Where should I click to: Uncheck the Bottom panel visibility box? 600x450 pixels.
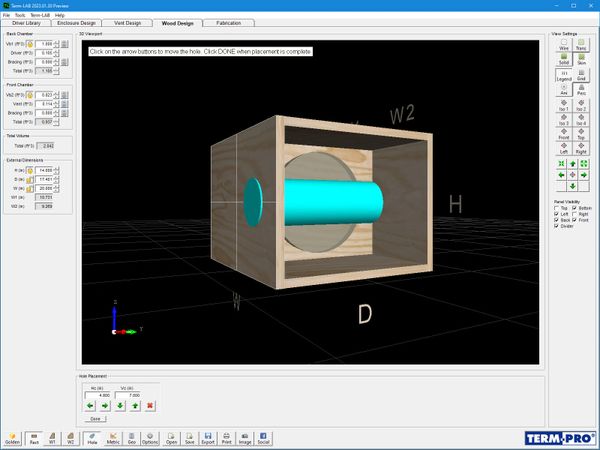click(x=574, y=208)
